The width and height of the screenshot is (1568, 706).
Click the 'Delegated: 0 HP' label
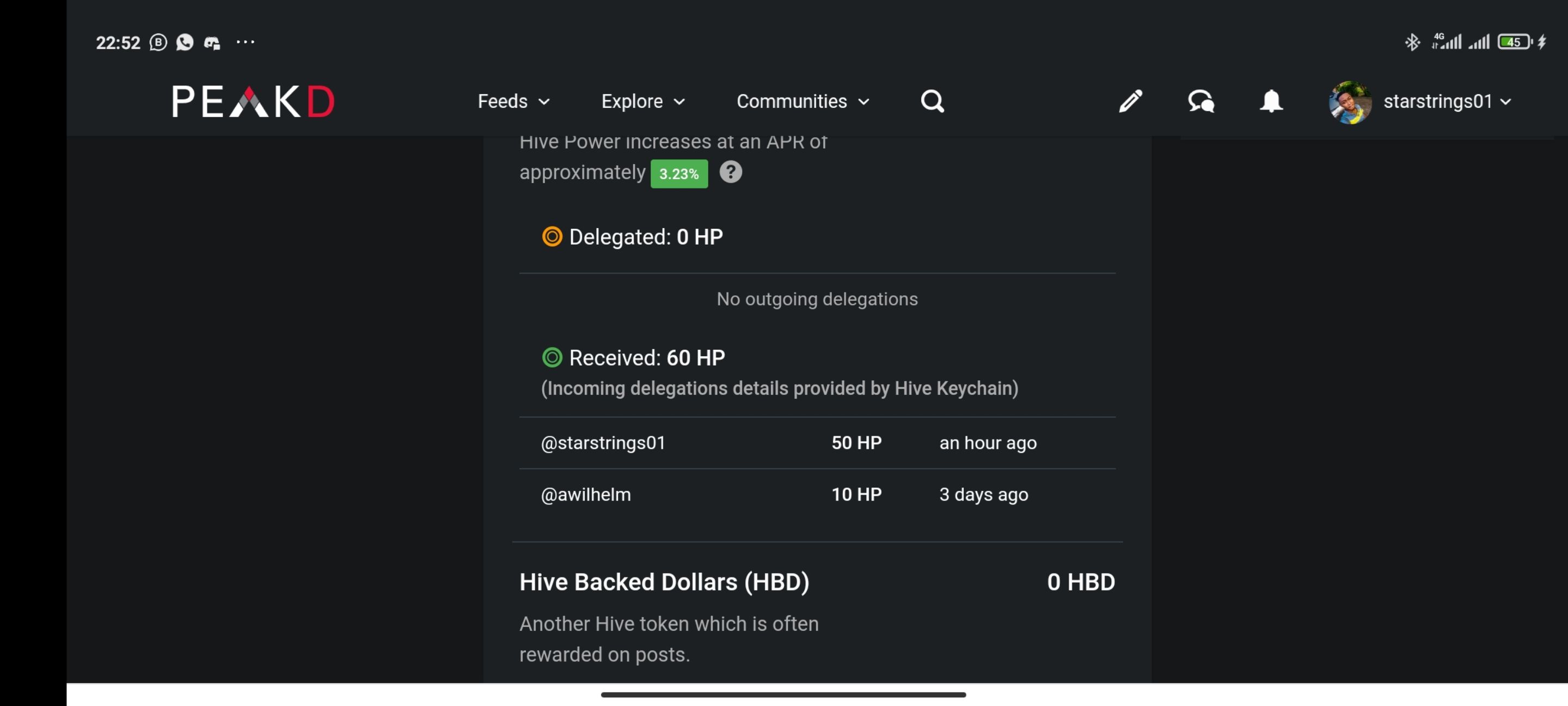(x=646, y=237)
